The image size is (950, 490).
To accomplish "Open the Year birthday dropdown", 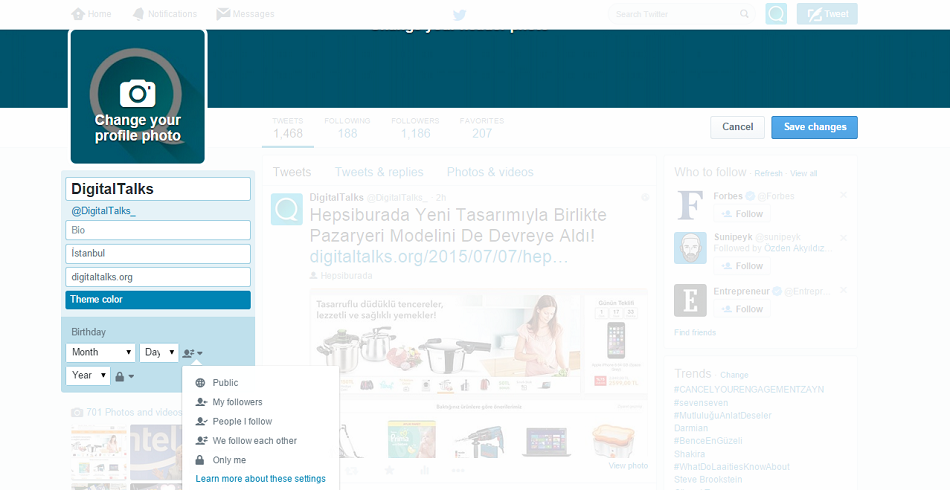I will tap(88, 376).
